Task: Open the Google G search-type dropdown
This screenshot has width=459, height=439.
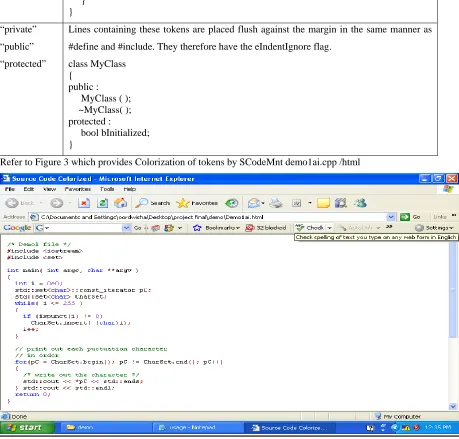Action: [42, 228]
